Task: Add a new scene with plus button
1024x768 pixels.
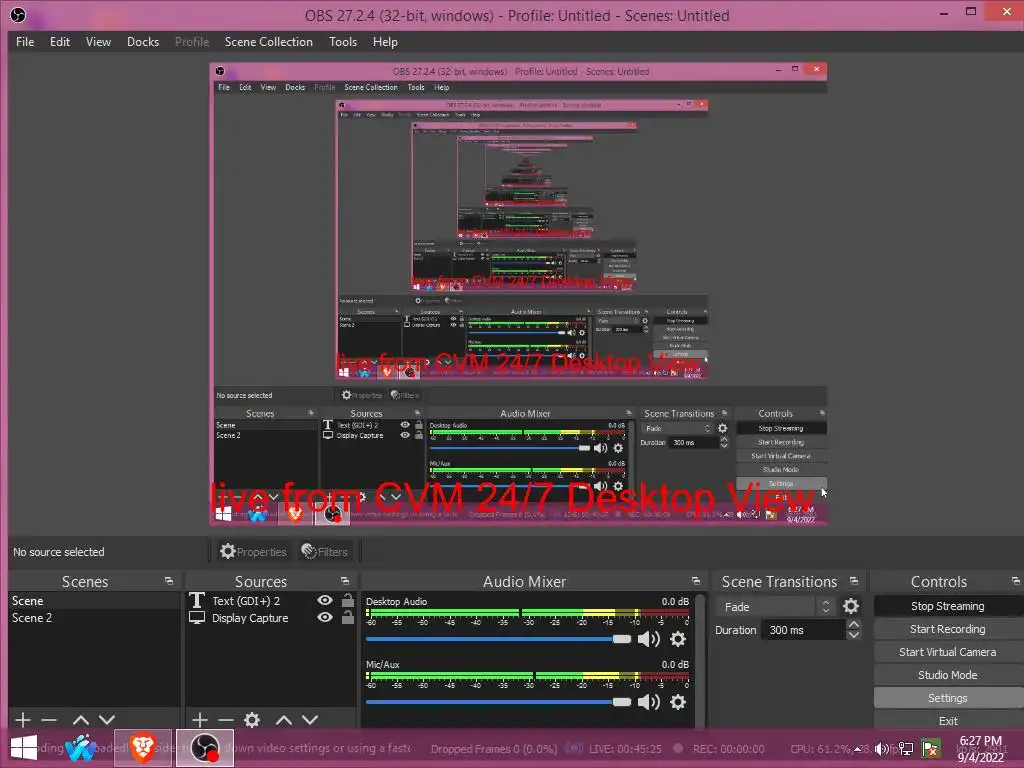Action: (x=22, y=720)
